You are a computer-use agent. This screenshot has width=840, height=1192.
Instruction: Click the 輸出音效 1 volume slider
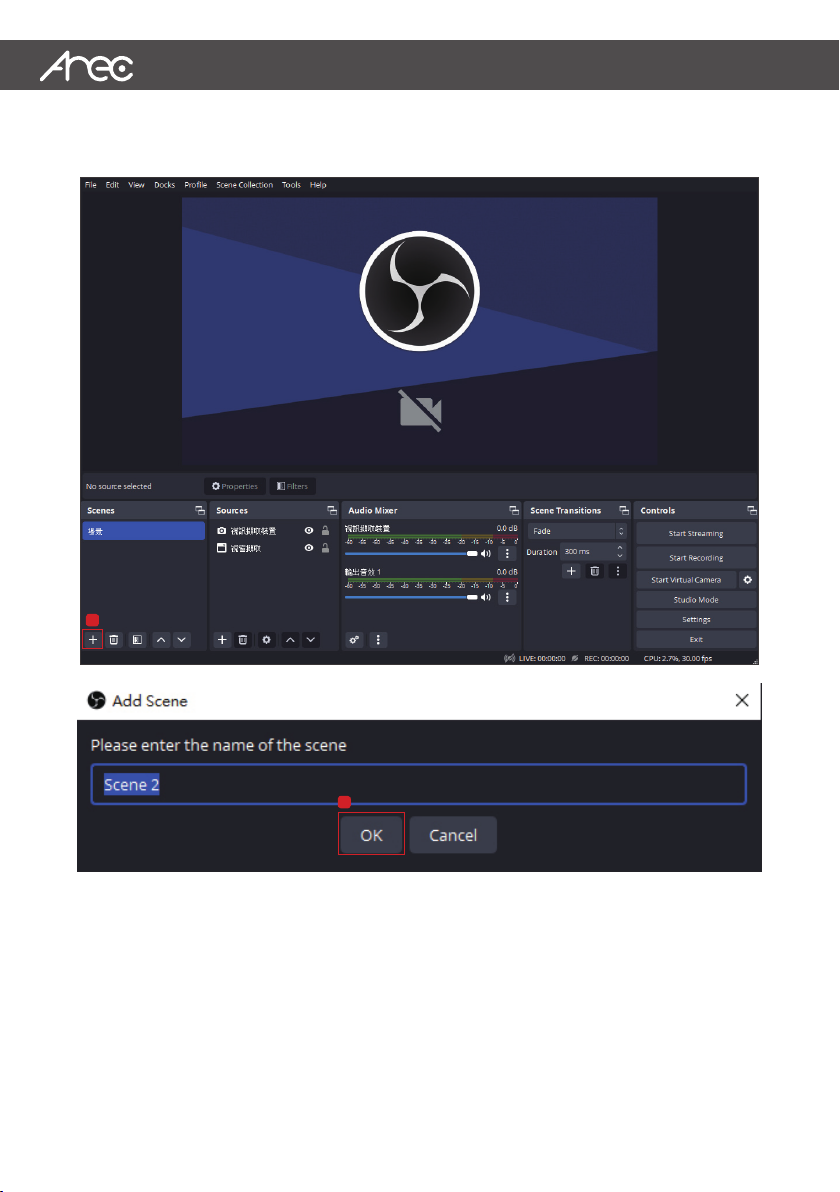pos(411,598)
